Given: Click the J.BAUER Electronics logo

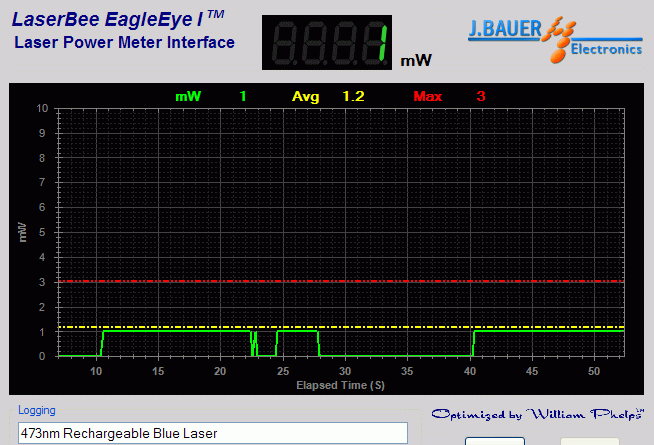Looking at the screenshot, I should pos(555,39).
